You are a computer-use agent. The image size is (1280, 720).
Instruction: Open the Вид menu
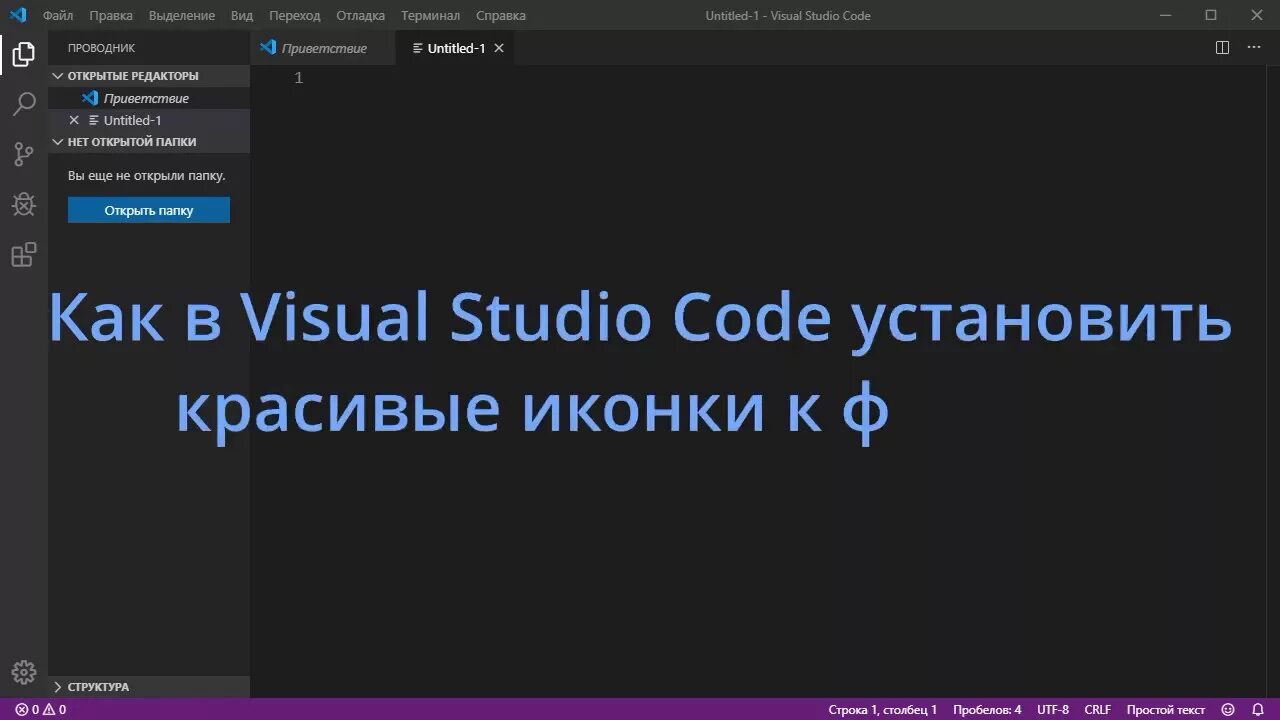tap(242, 15)
